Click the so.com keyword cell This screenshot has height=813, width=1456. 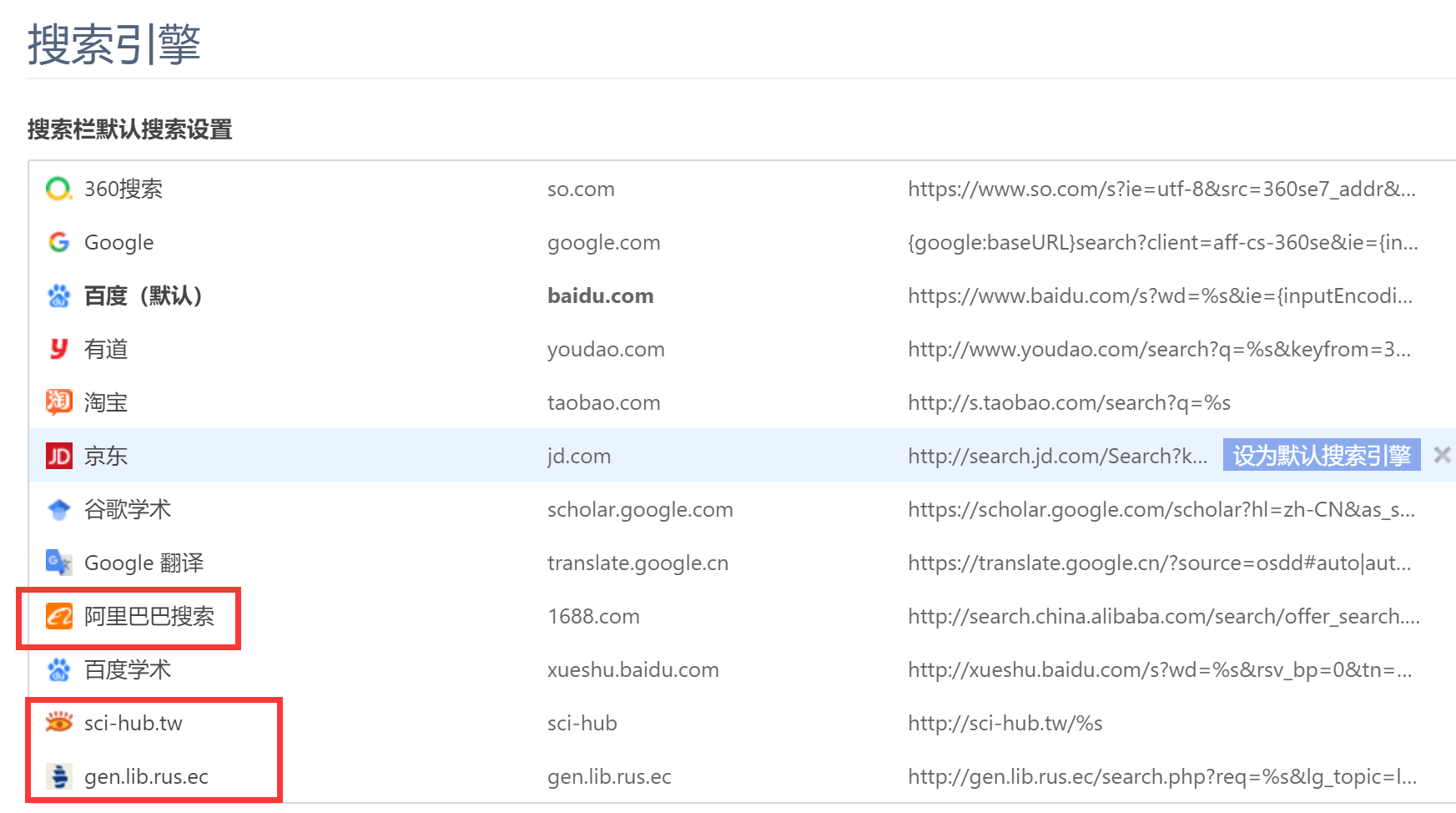[x=581, y=189]
